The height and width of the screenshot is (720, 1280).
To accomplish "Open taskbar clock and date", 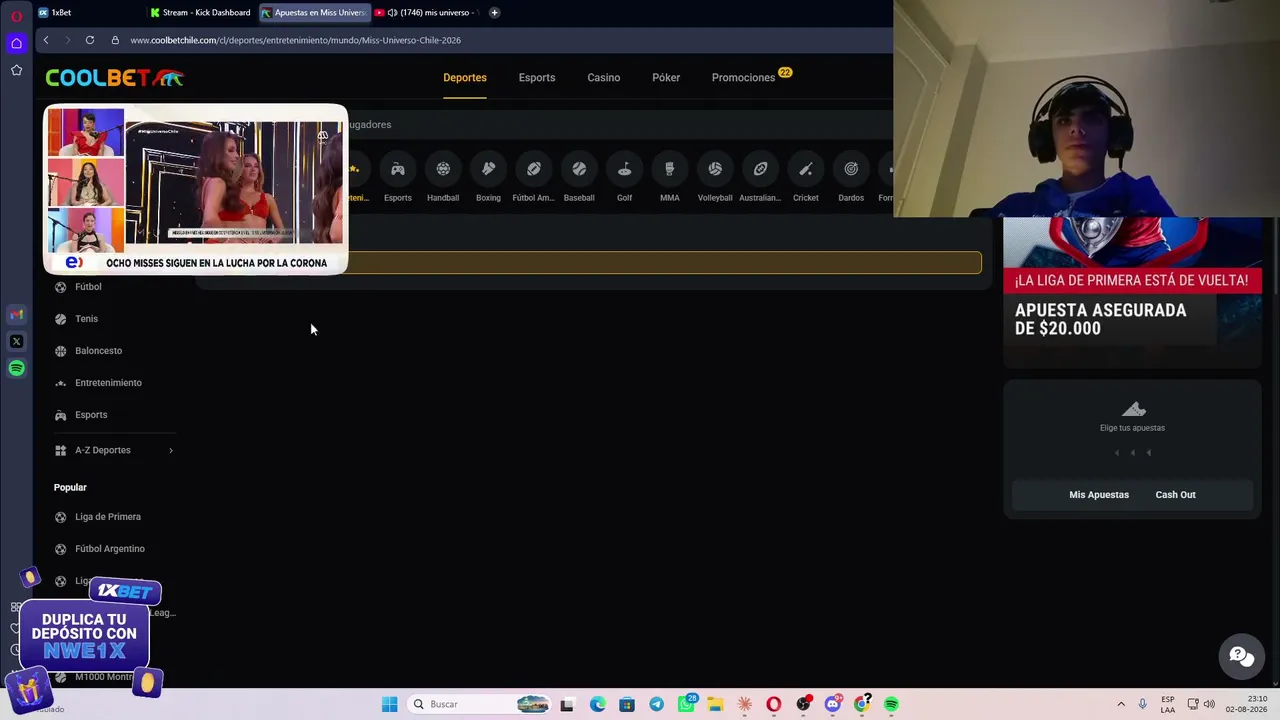I will [x=1245, y=704].
